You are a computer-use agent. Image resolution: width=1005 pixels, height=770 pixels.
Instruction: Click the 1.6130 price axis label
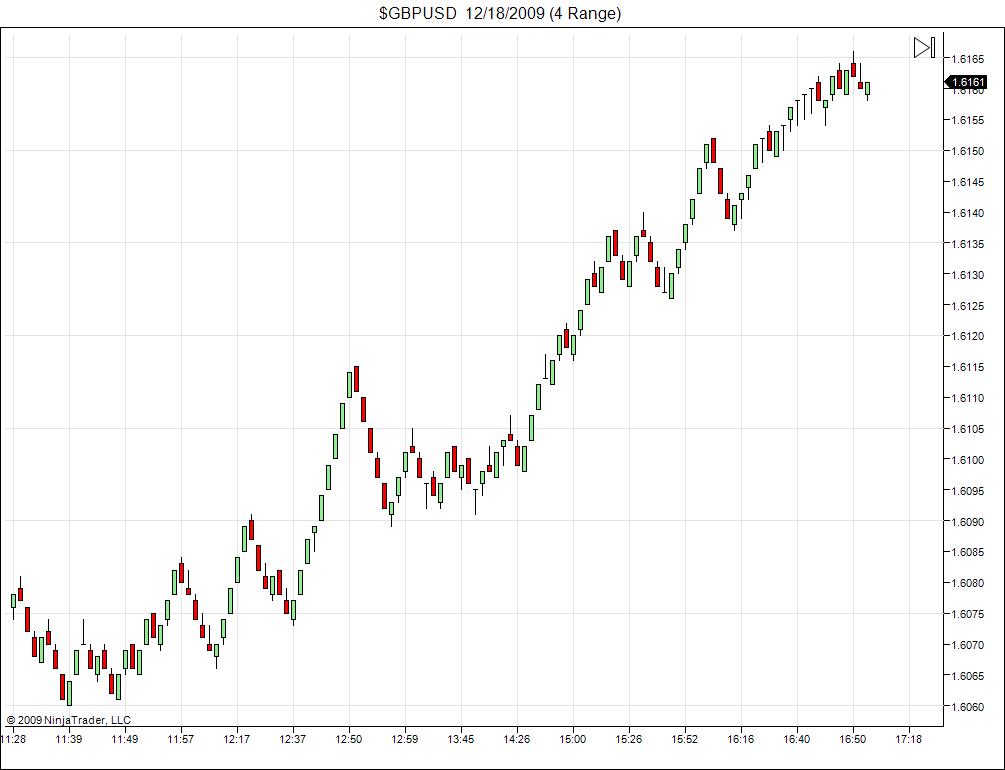click(x=967, y=275)
